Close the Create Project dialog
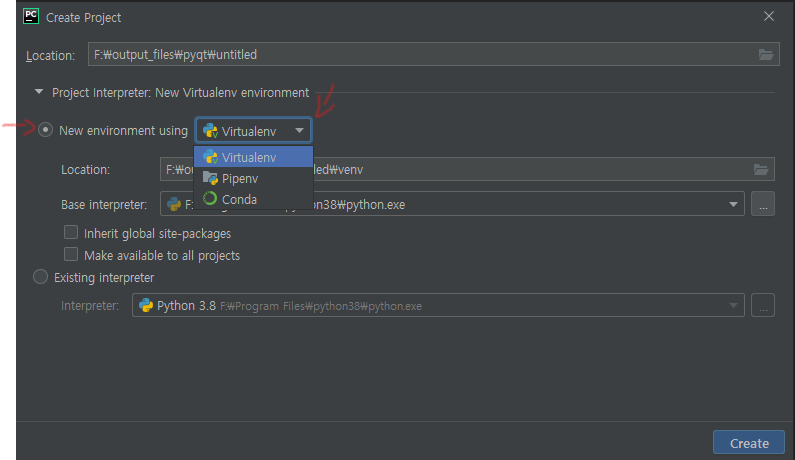795x460 pixels. (769, 16)
